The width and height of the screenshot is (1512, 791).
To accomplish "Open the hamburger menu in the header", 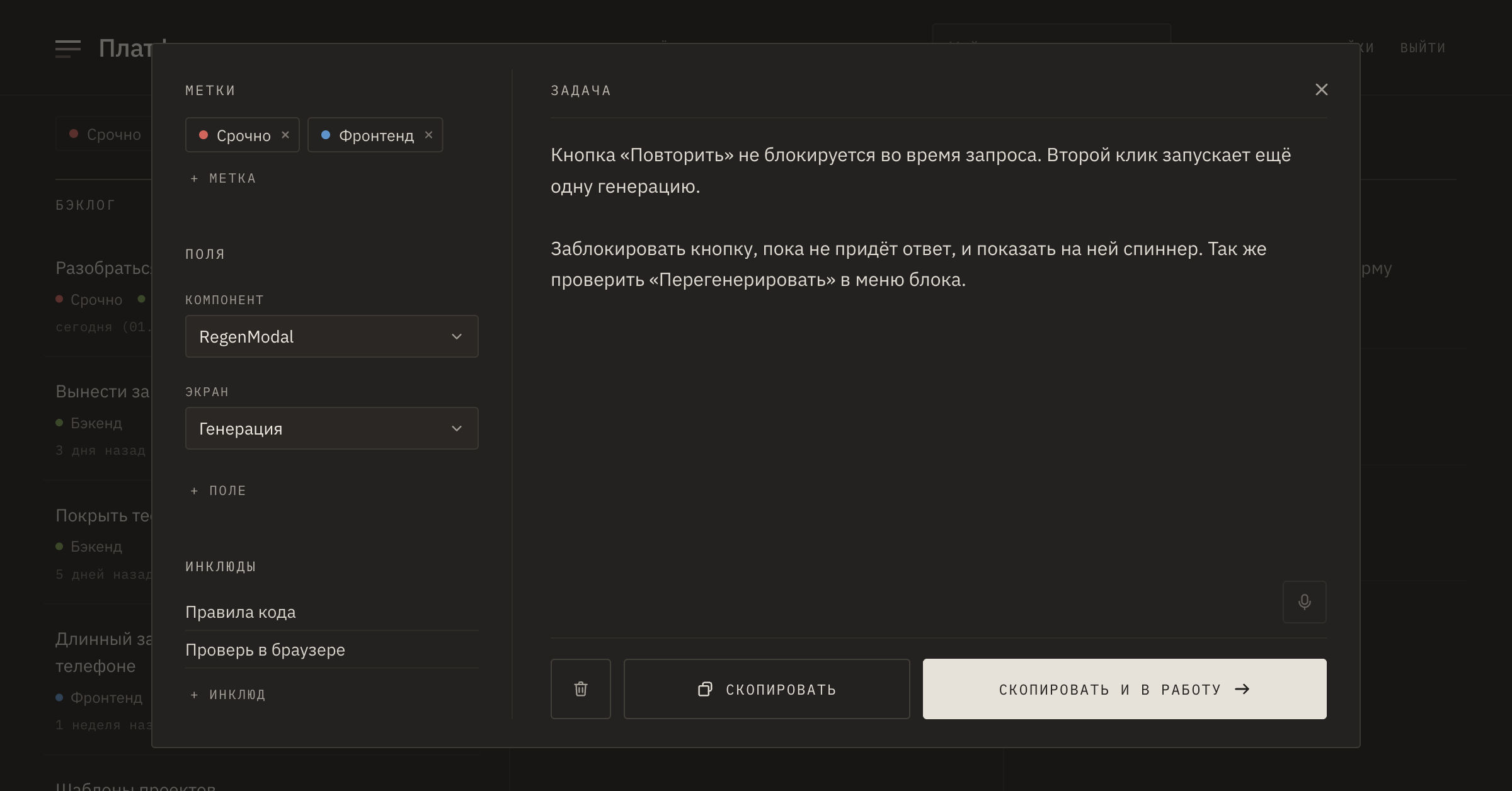I will [x=68, y=48].
